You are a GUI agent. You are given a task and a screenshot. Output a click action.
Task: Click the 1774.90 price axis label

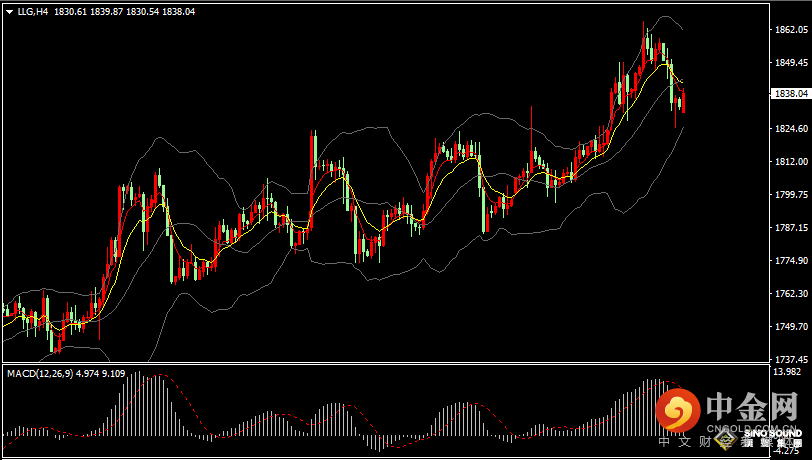(x=790, y=261)
